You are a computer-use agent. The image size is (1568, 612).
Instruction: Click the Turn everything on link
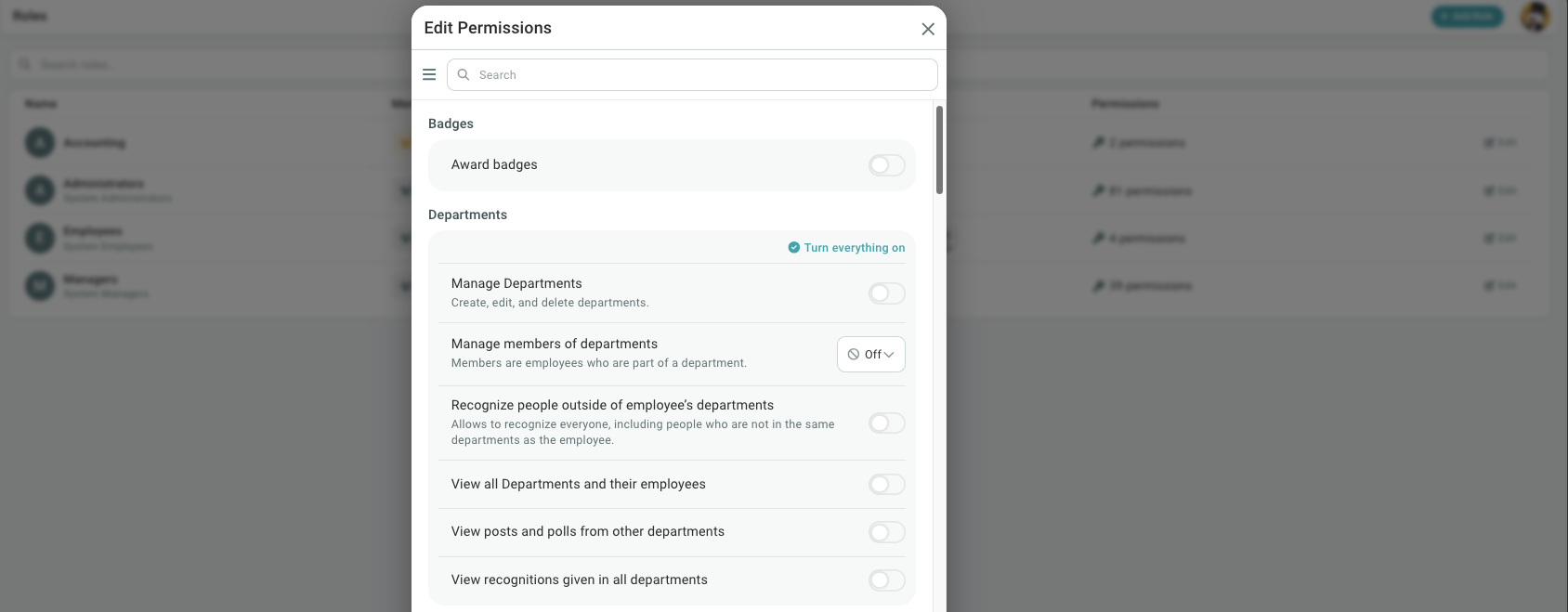pyautogui.click(x=854, y=248)
